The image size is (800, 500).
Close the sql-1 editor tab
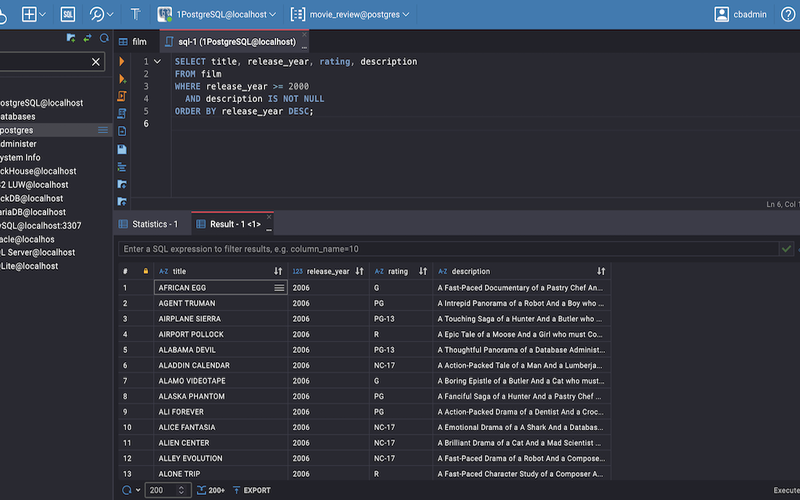point(305,35)
